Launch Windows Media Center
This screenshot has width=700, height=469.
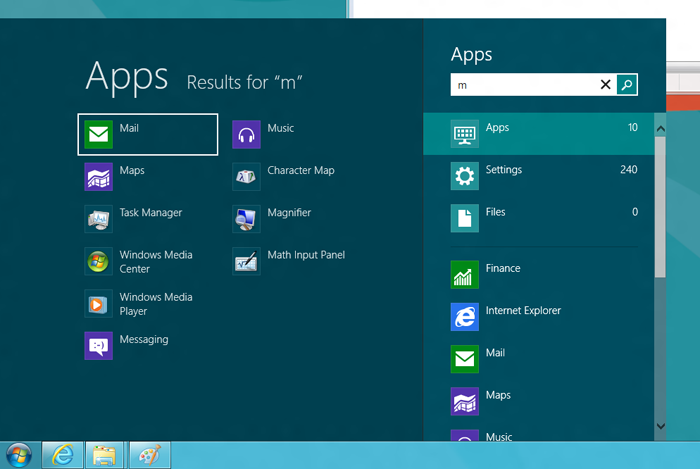tap(98, 262)
